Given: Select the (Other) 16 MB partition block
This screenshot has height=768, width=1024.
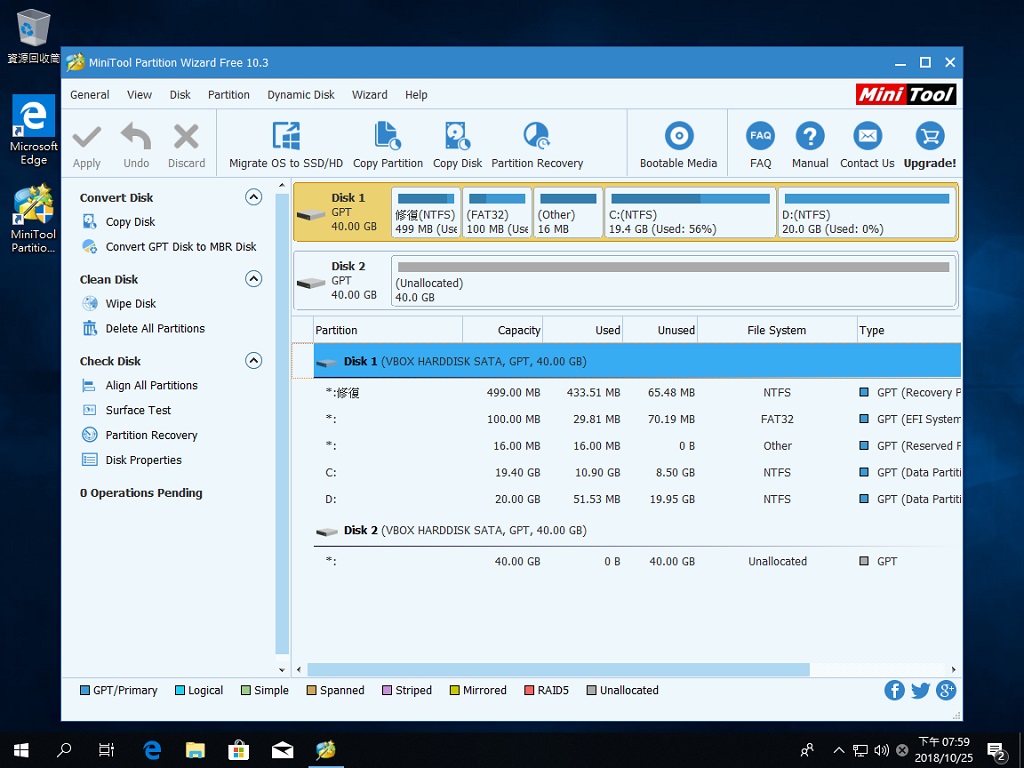Looking at the screenshot, I should point(568,212).
